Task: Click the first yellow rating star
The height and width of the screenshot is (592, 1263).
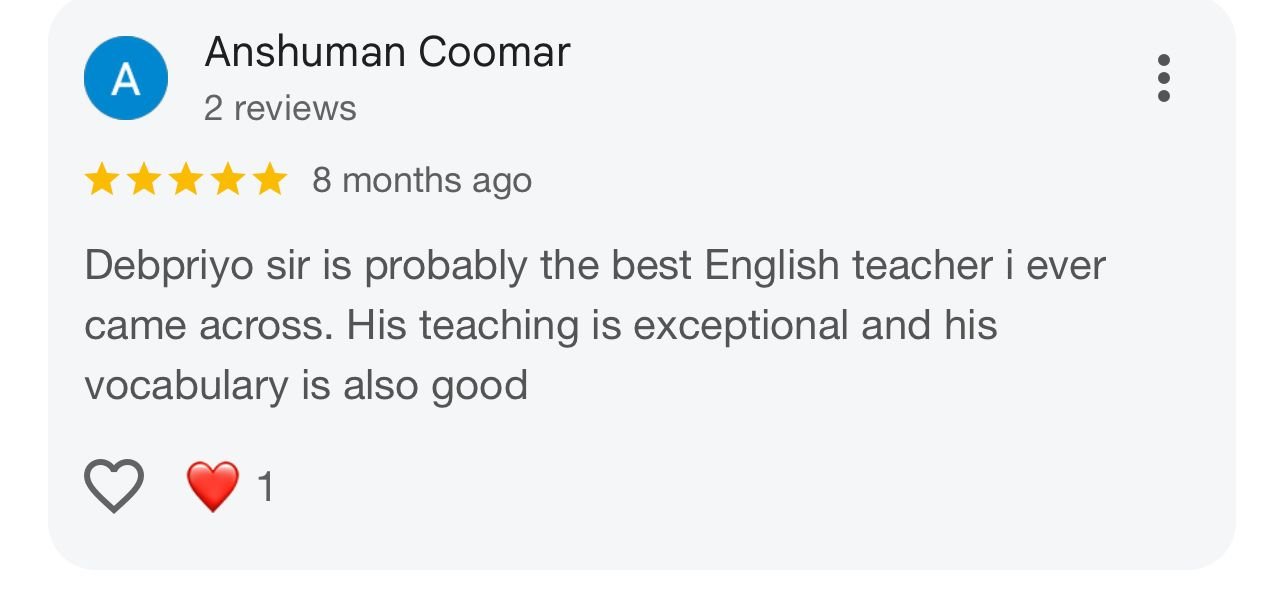Action: (x=101, y=180)
